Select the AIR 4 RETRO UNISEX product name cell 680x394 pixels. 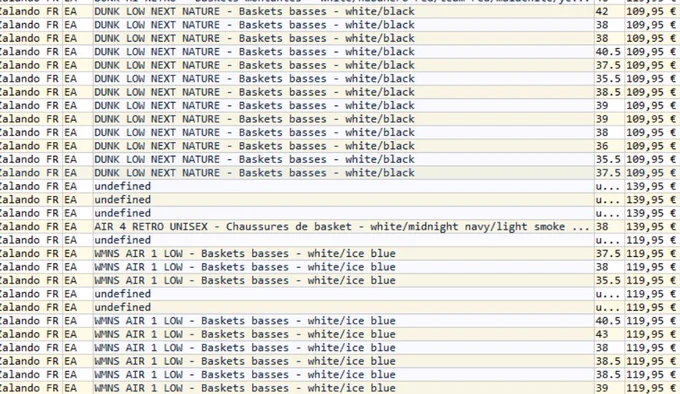343,227
